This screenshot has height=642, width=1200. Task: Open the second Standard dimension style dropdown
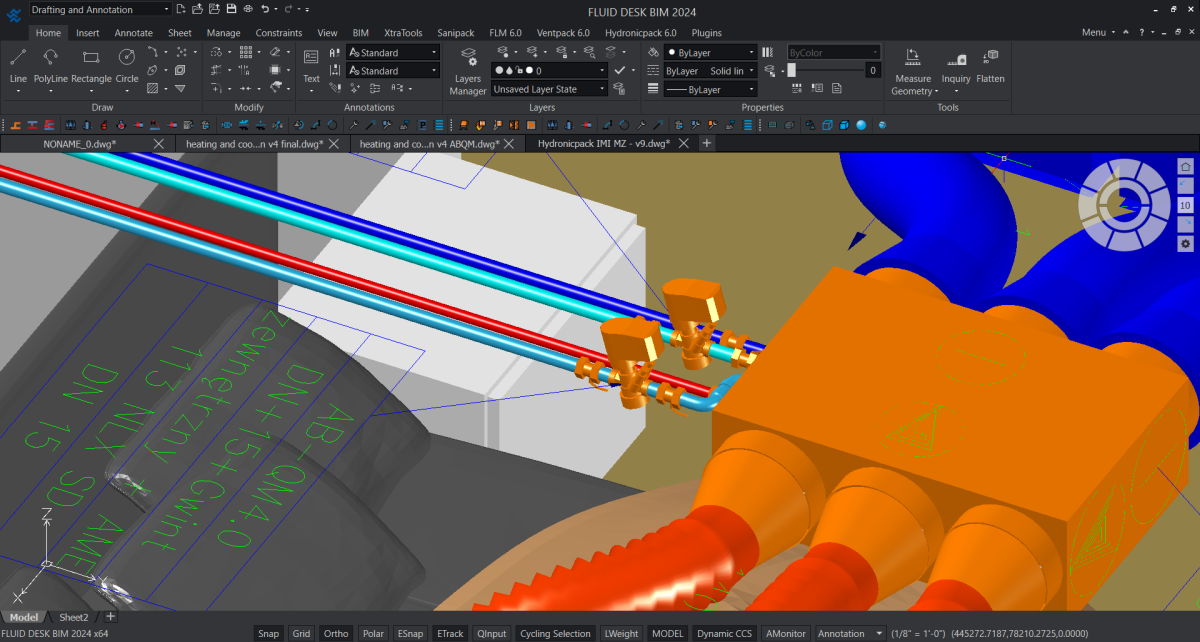(393, 71)
